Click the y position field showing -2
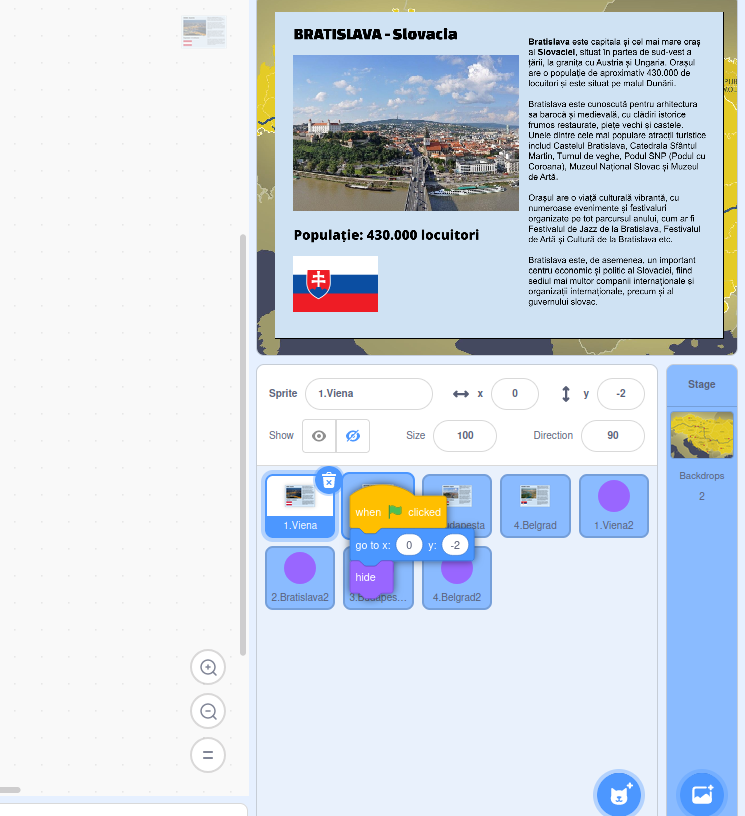Screen dimensions: 745x816 [x=620, y=394]
